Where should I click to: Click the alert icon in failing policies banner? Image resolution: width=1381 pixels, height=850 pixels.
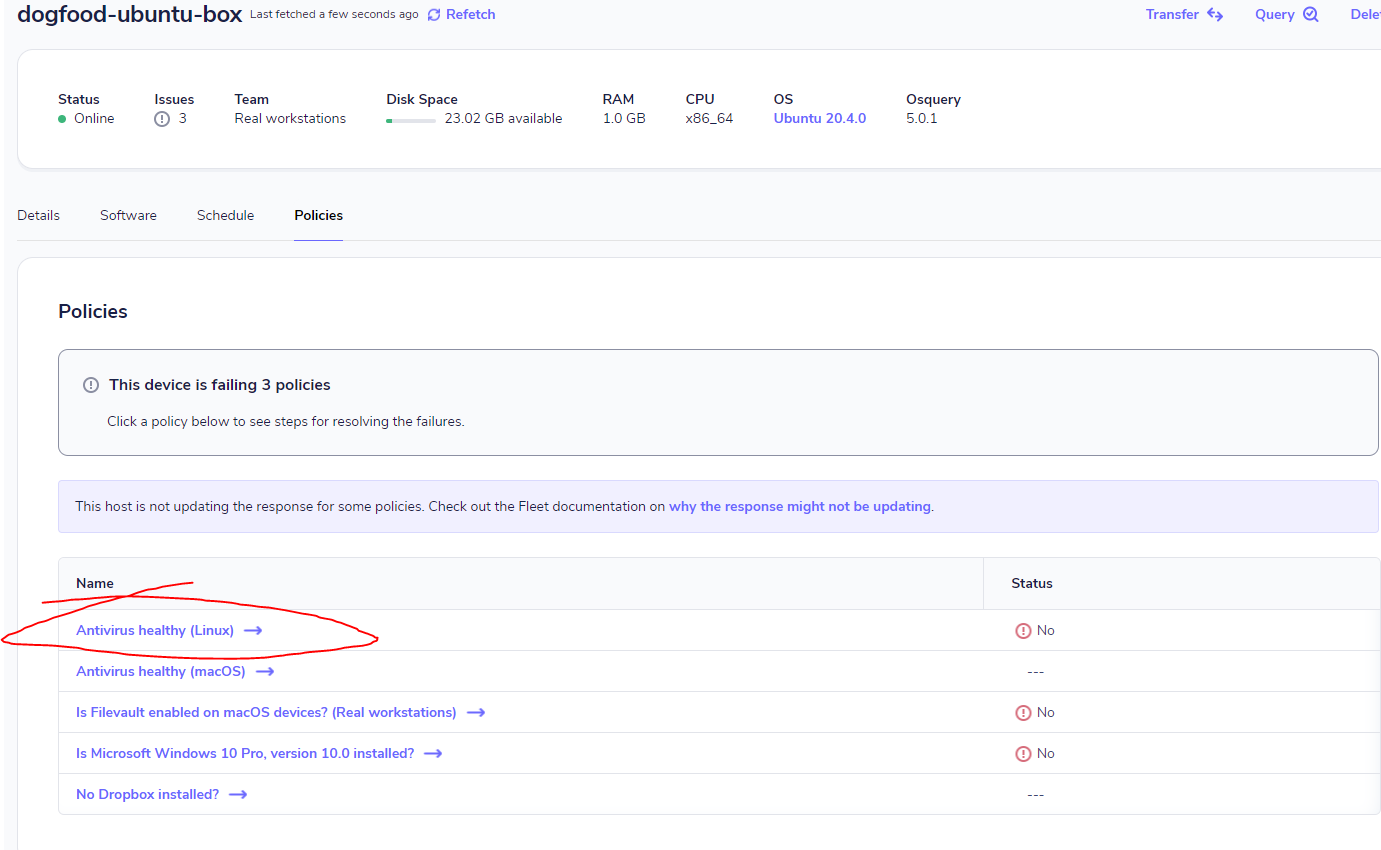(91, 385)
